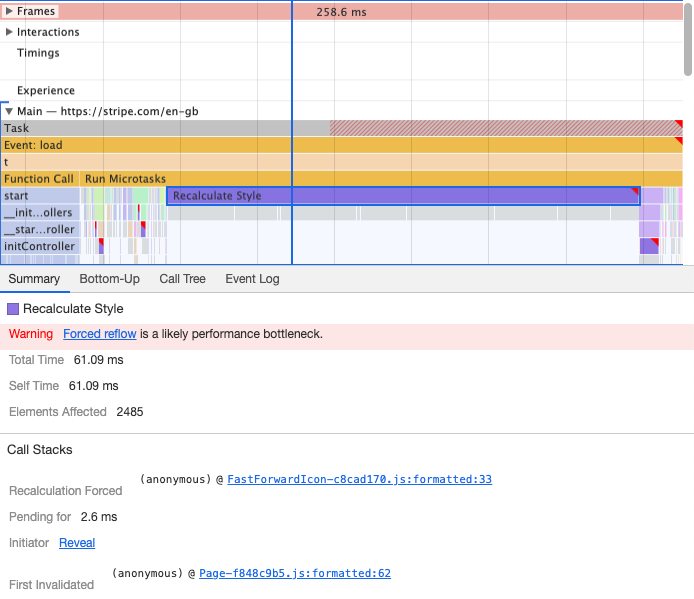This screenshot has height=599, width=694.
Task: Expand the Frames track
Action: [x=9, y=11]
